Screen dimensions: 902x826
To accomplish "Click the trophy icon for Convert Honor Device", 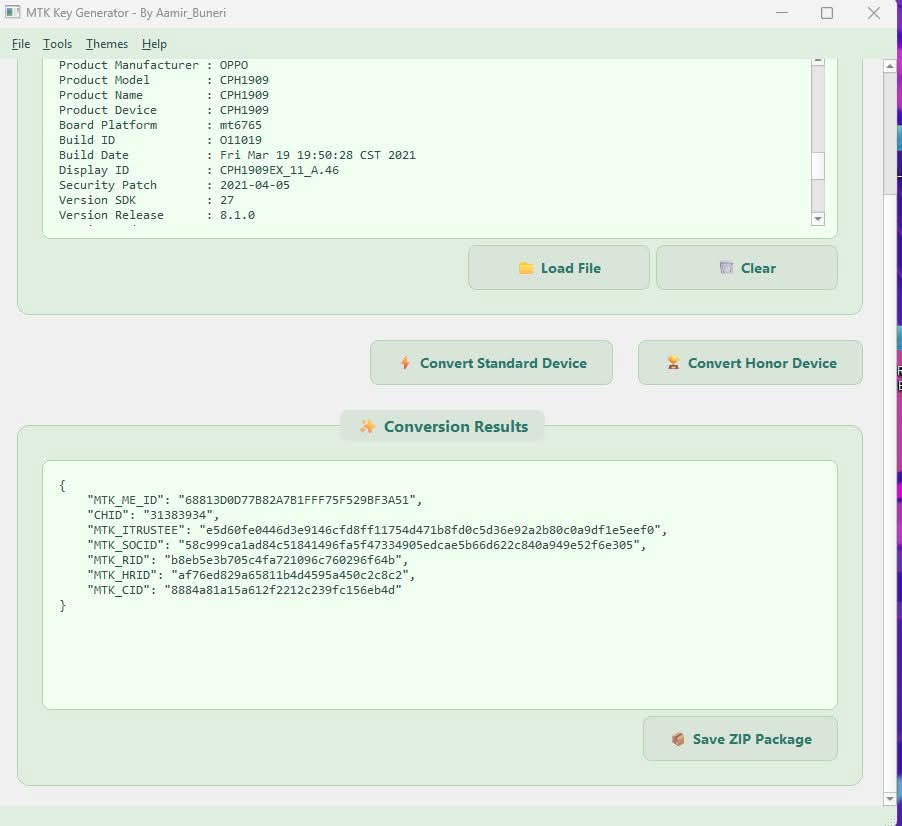I will 673,363.
